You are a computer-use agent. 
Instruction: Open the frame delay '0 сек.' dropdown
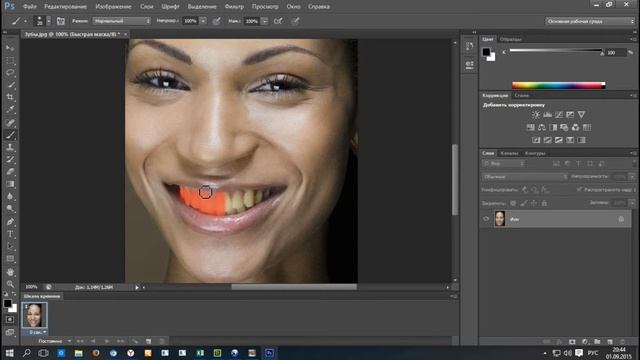(38, 332)
